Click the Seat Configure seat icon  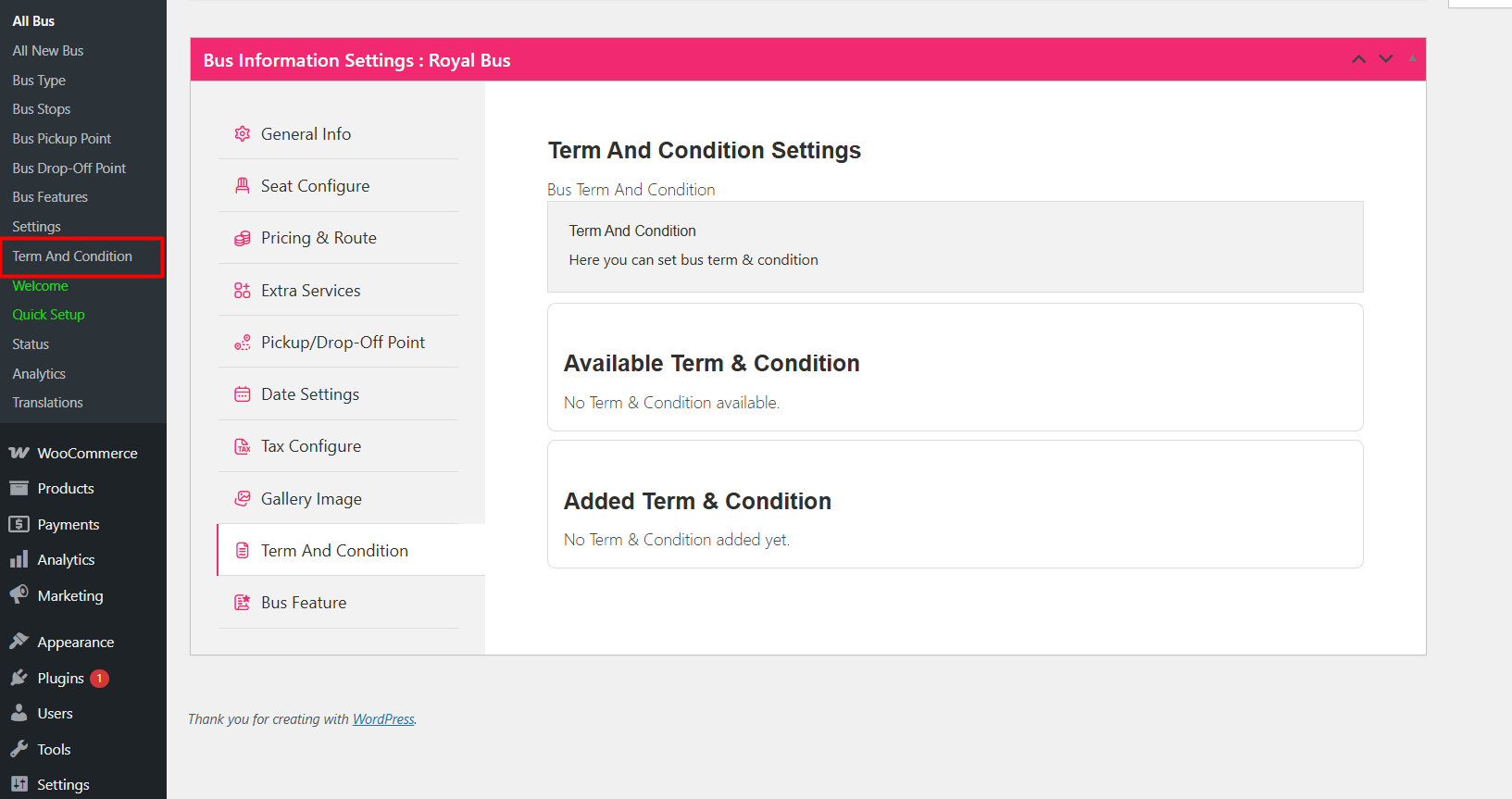coord(243,186)
